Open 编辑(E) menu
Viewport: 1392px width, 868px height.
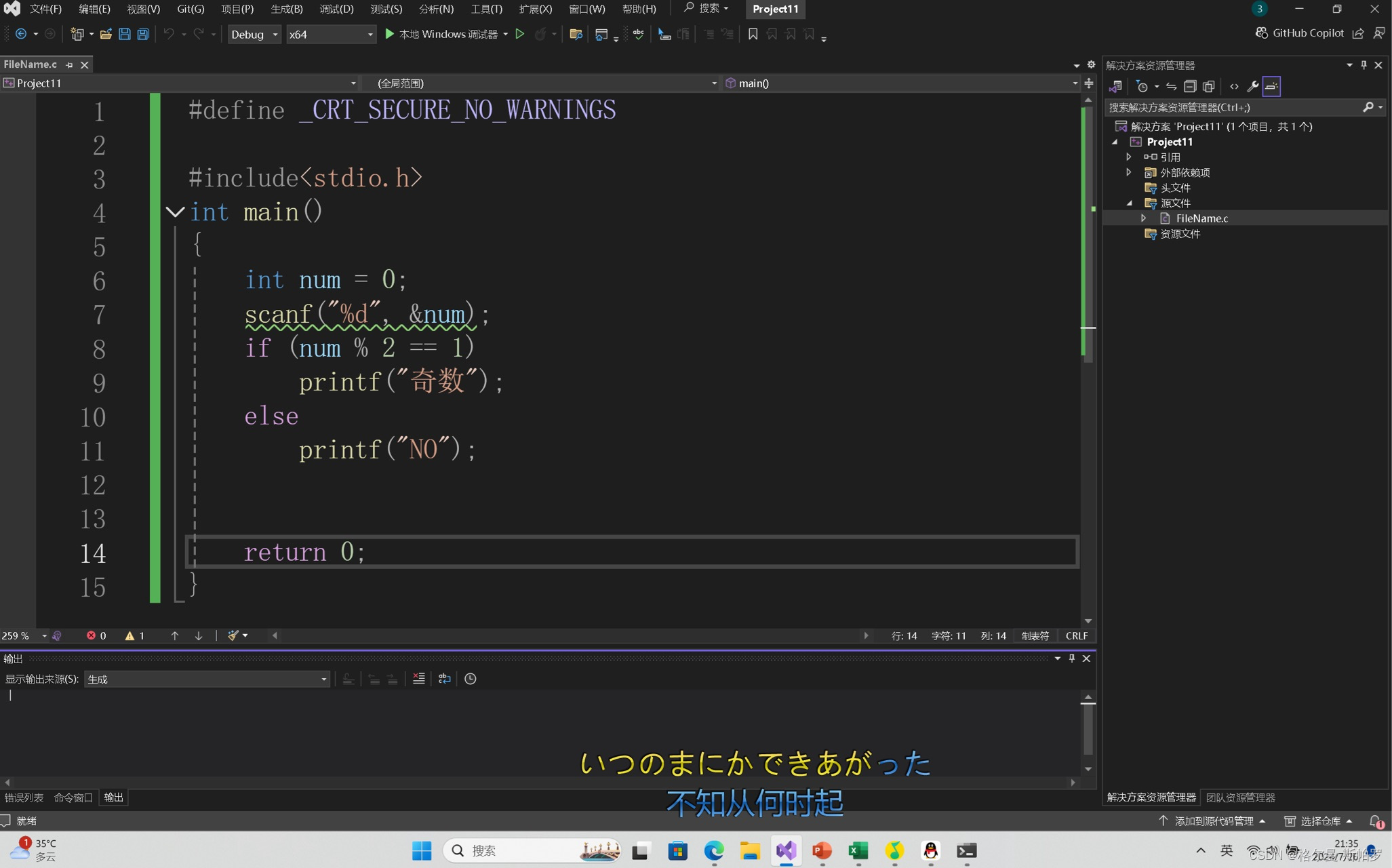click(x=94, y=9)
